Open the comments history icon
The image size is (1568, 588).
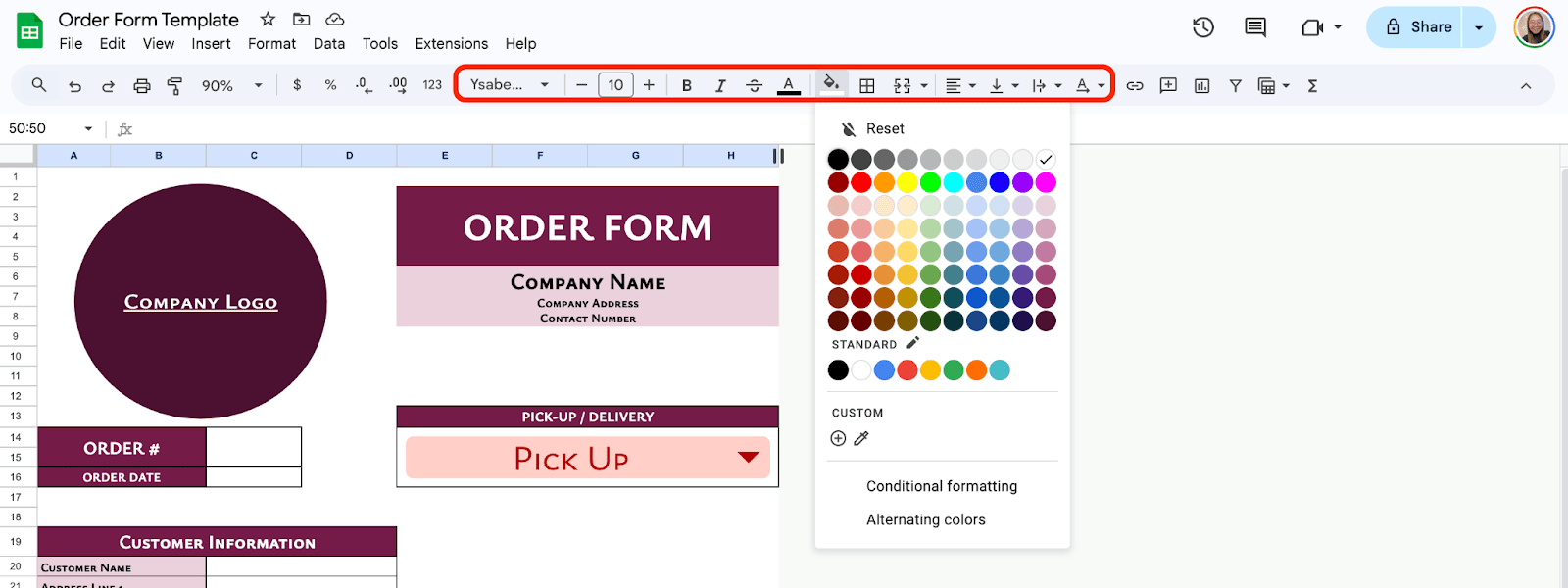click(1255, 27)
